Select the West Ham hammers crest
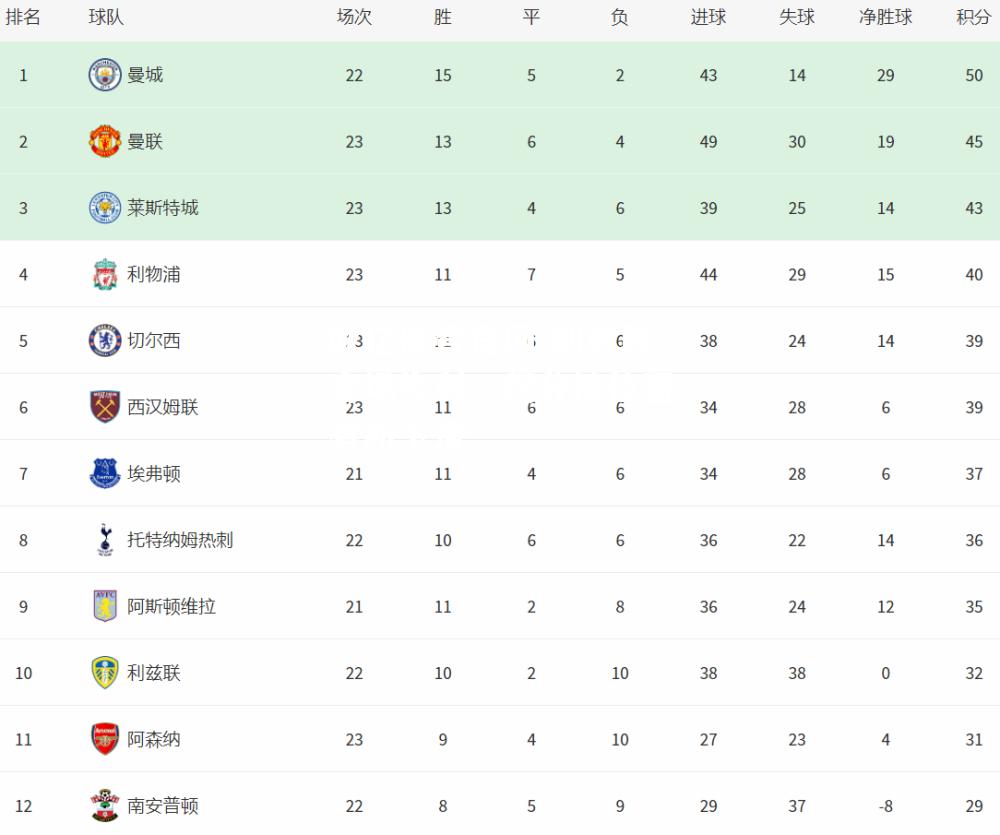Viewport: 1000px width, 835px height. (x=105, y=407)
